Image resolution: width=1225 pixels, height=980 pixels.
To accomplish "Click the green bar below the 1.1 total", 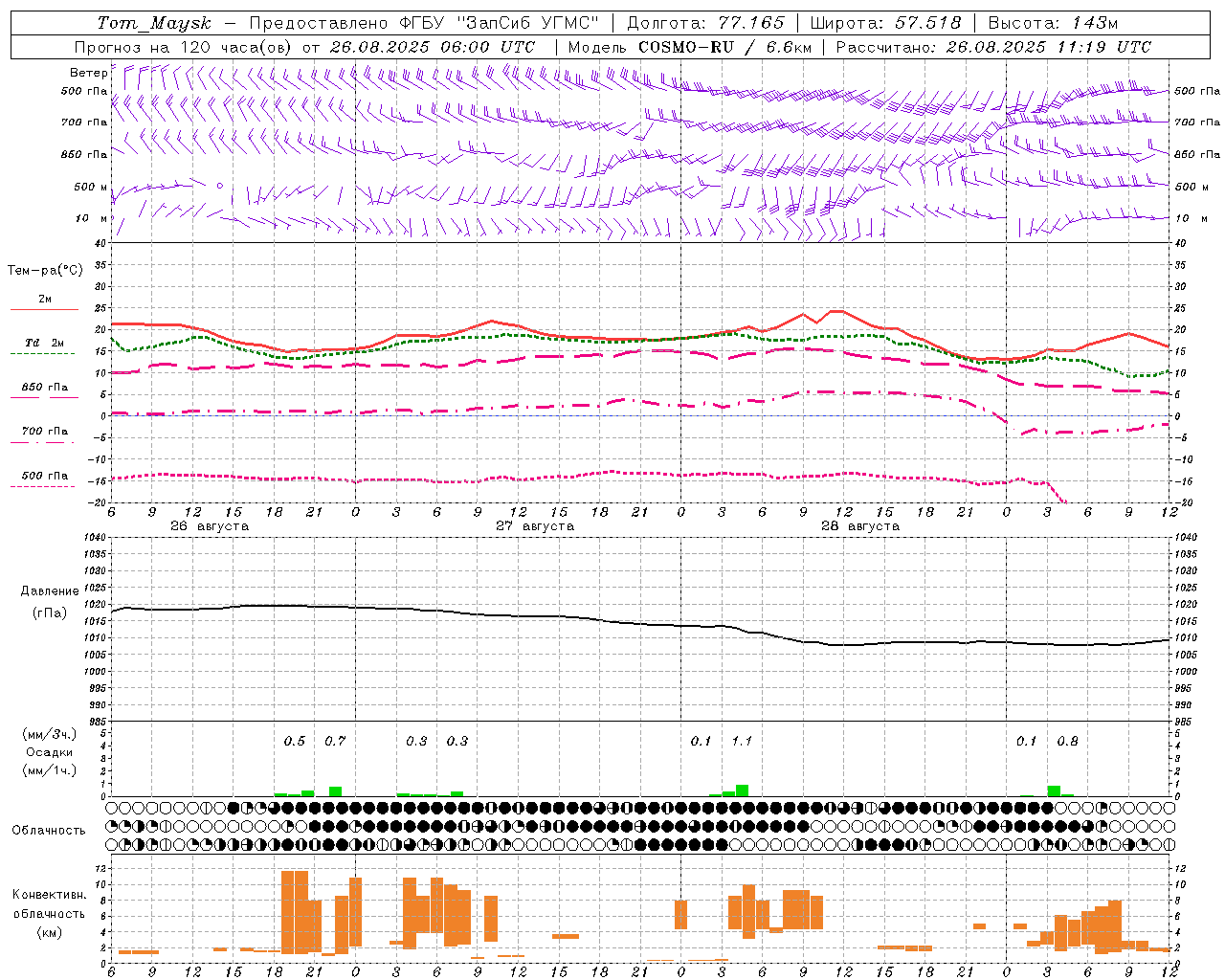I will tap(742, 791).
